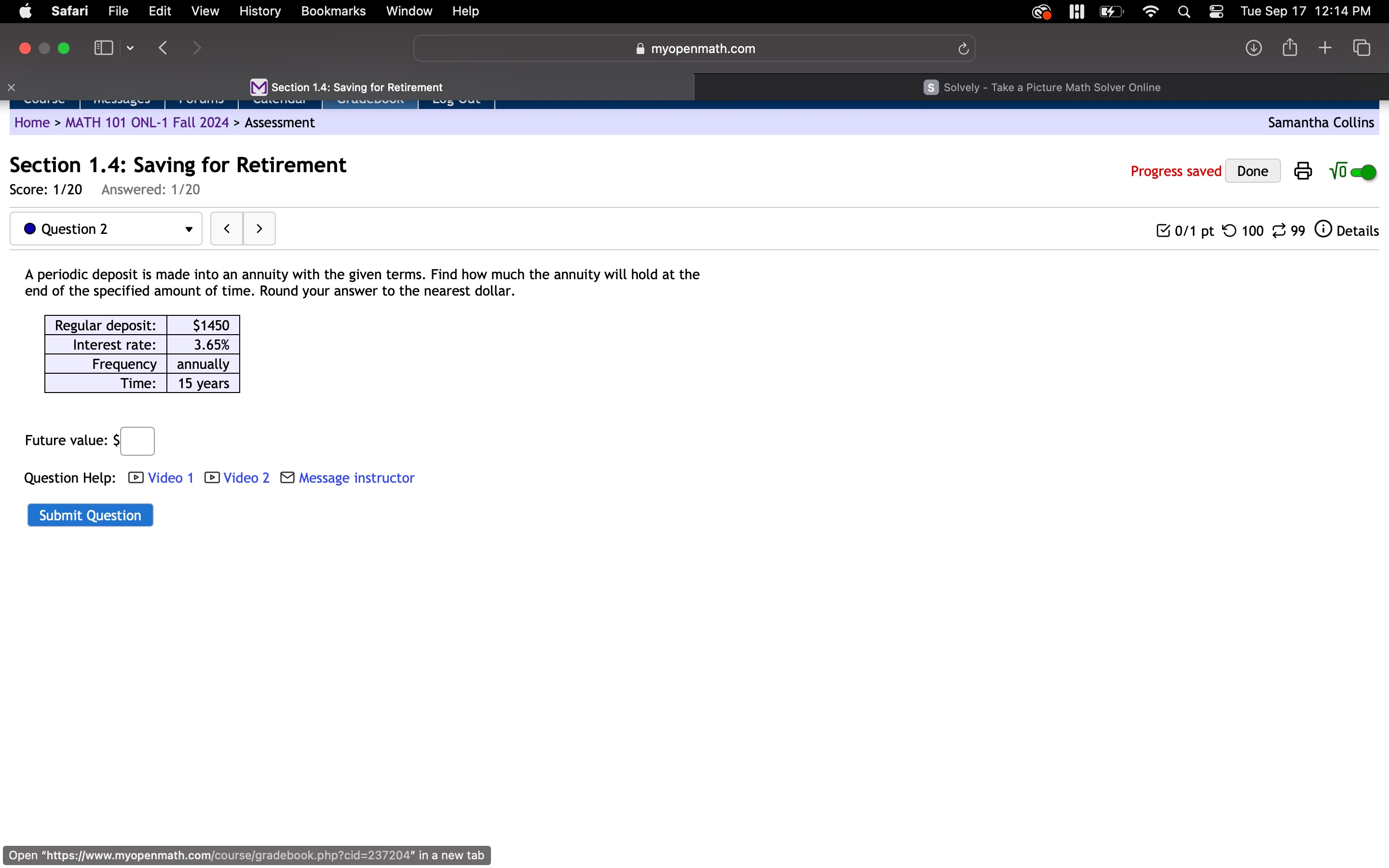Open the Safari menu

coord(69,11)
